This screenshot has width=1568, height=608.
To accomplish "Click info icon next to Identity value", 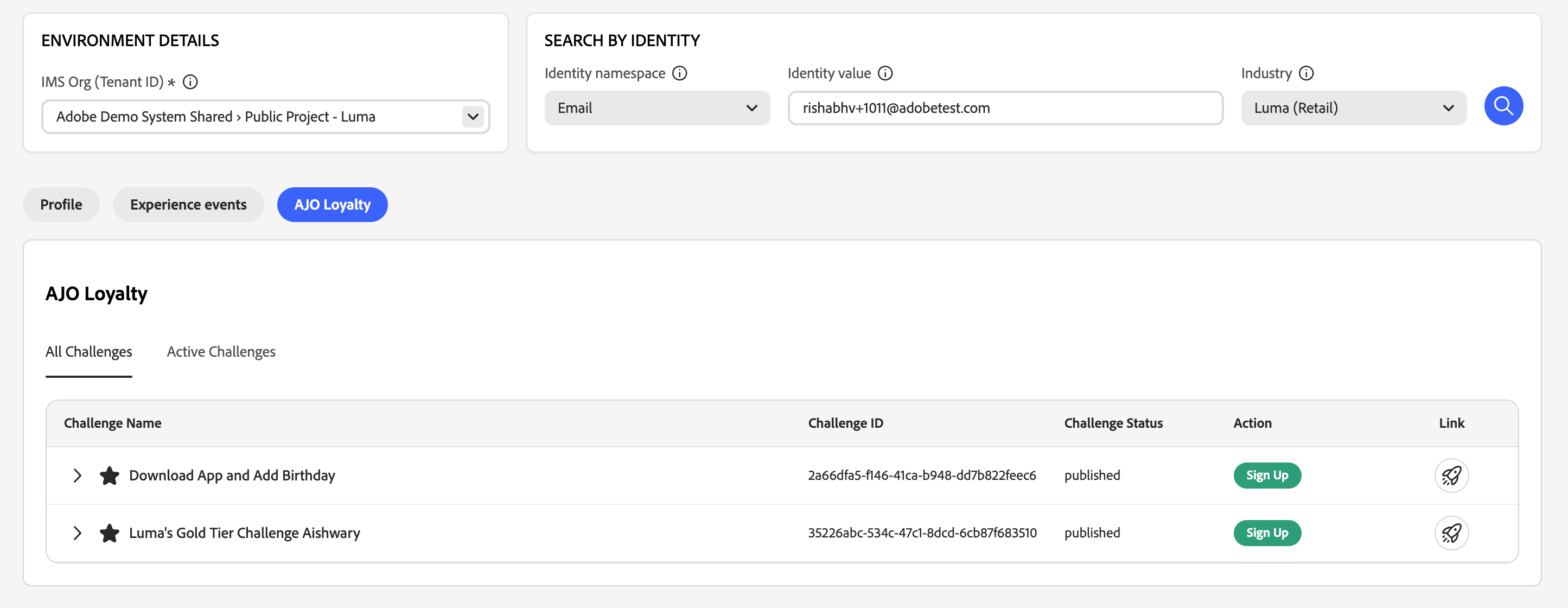I will click(x=885, y=73).
